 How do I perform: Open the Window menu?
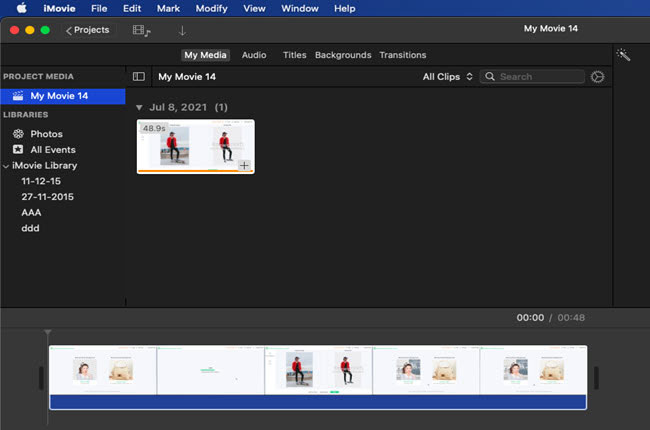tap(300, 8)
